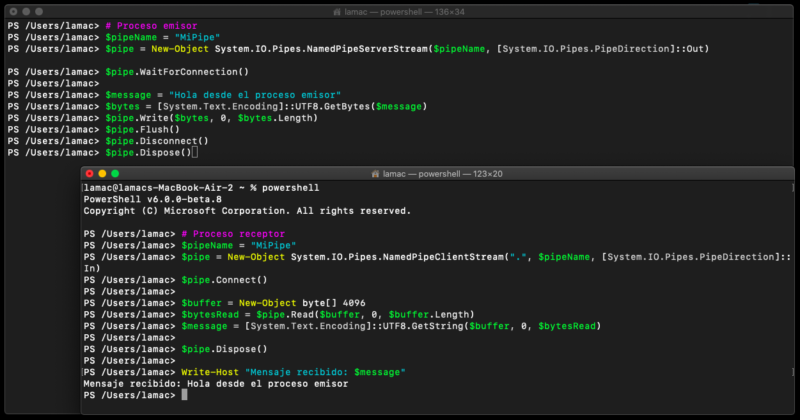The image size is (800, 420).
Task: Click the '# Proceso receptor' comment line
Action: pyautogui.click(x=233, y=234)
